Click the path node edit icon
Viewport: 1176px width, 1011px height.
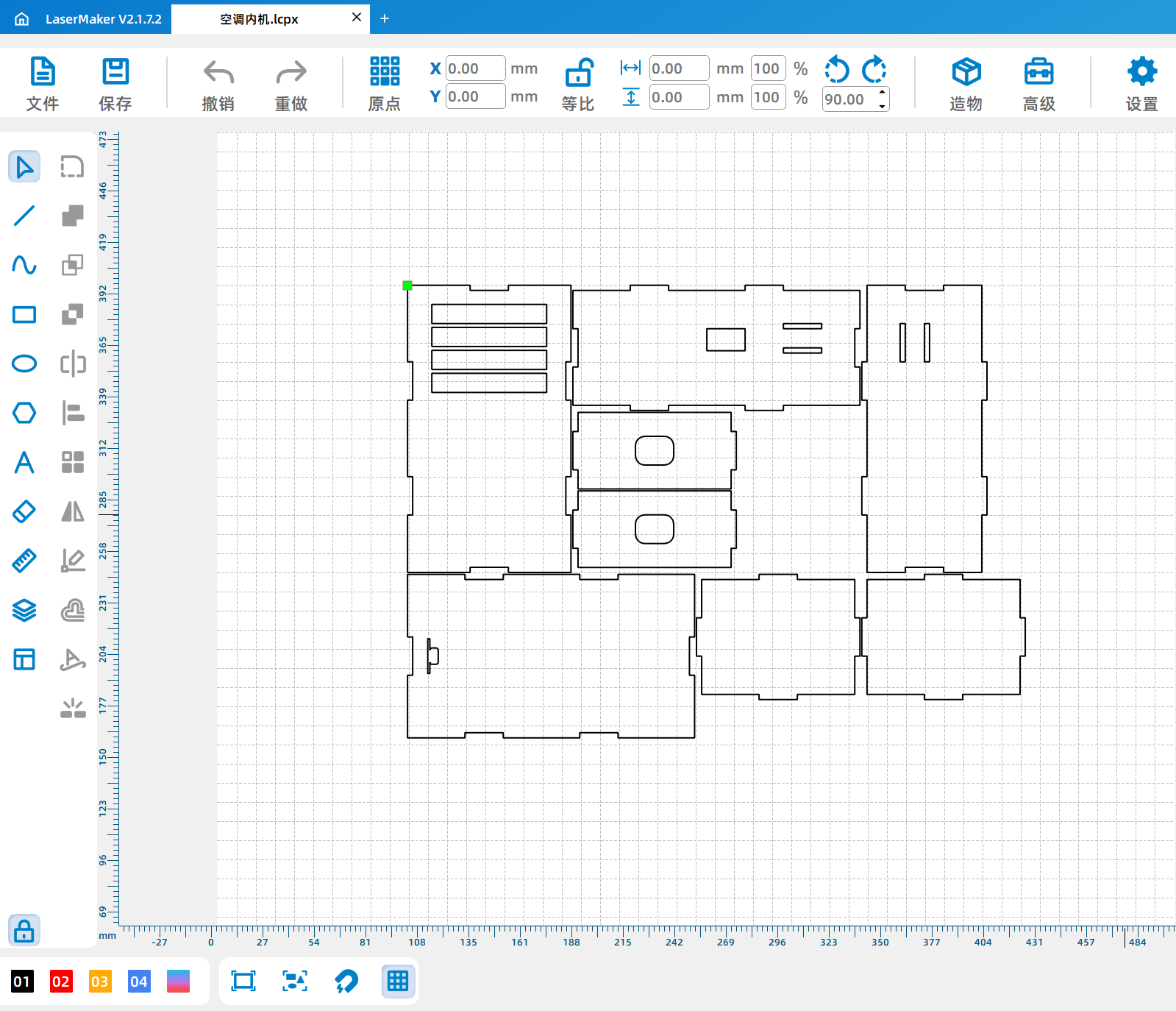pos(73,659)
